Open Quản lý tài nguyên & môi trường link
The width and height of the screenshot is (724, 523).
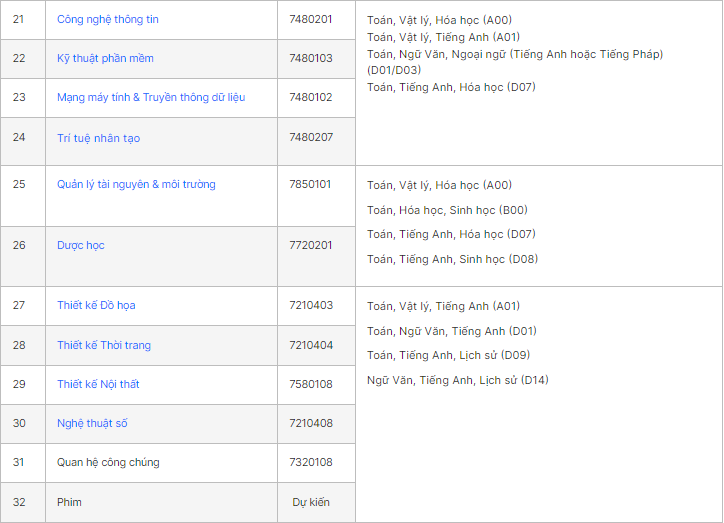pos(136,185)
